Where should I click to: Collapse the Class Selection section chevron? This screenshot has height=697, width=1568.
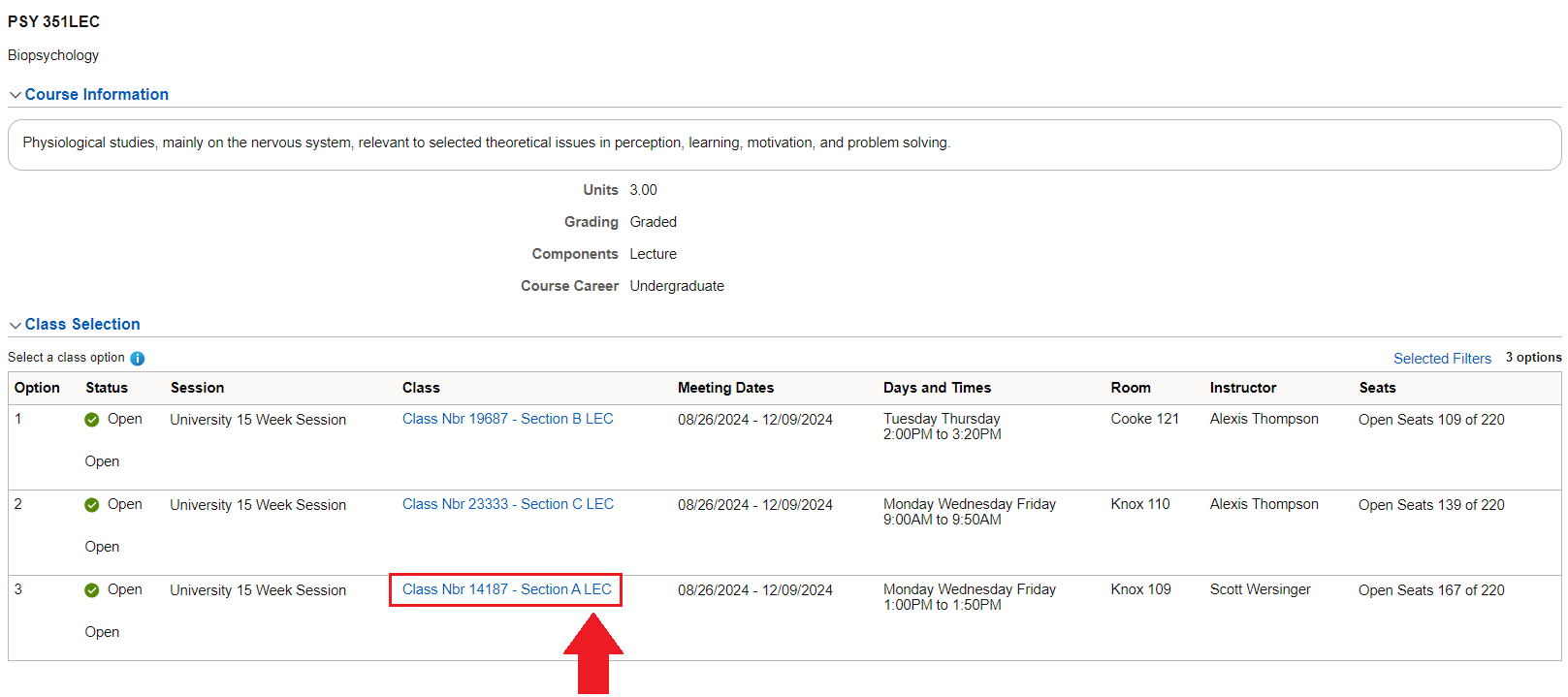pyautogui.click(x=16, y=325)
